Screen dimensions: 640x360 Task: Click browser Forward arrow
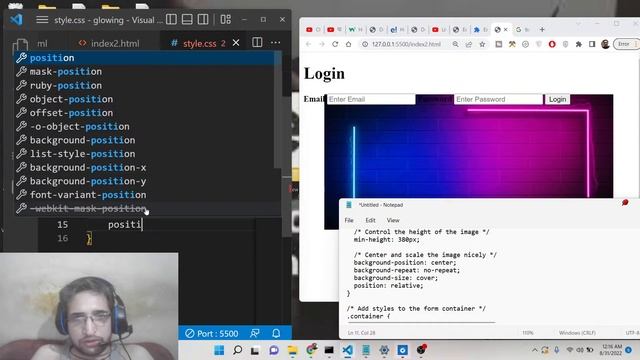point(322,44)
